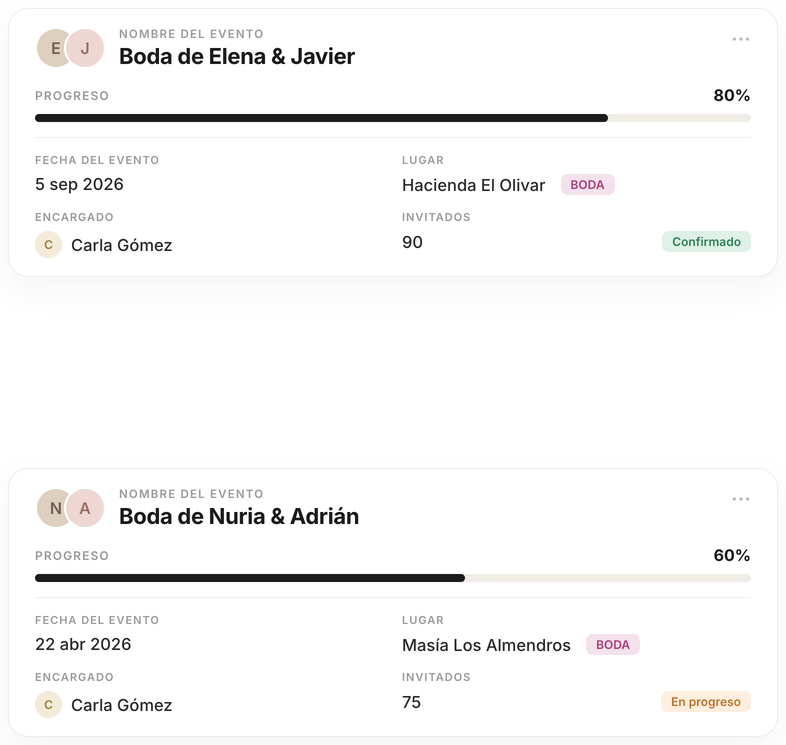Click the N avatar on the Nuria & Adrián card
786x745 pixels.
click(x=53, y=508)
